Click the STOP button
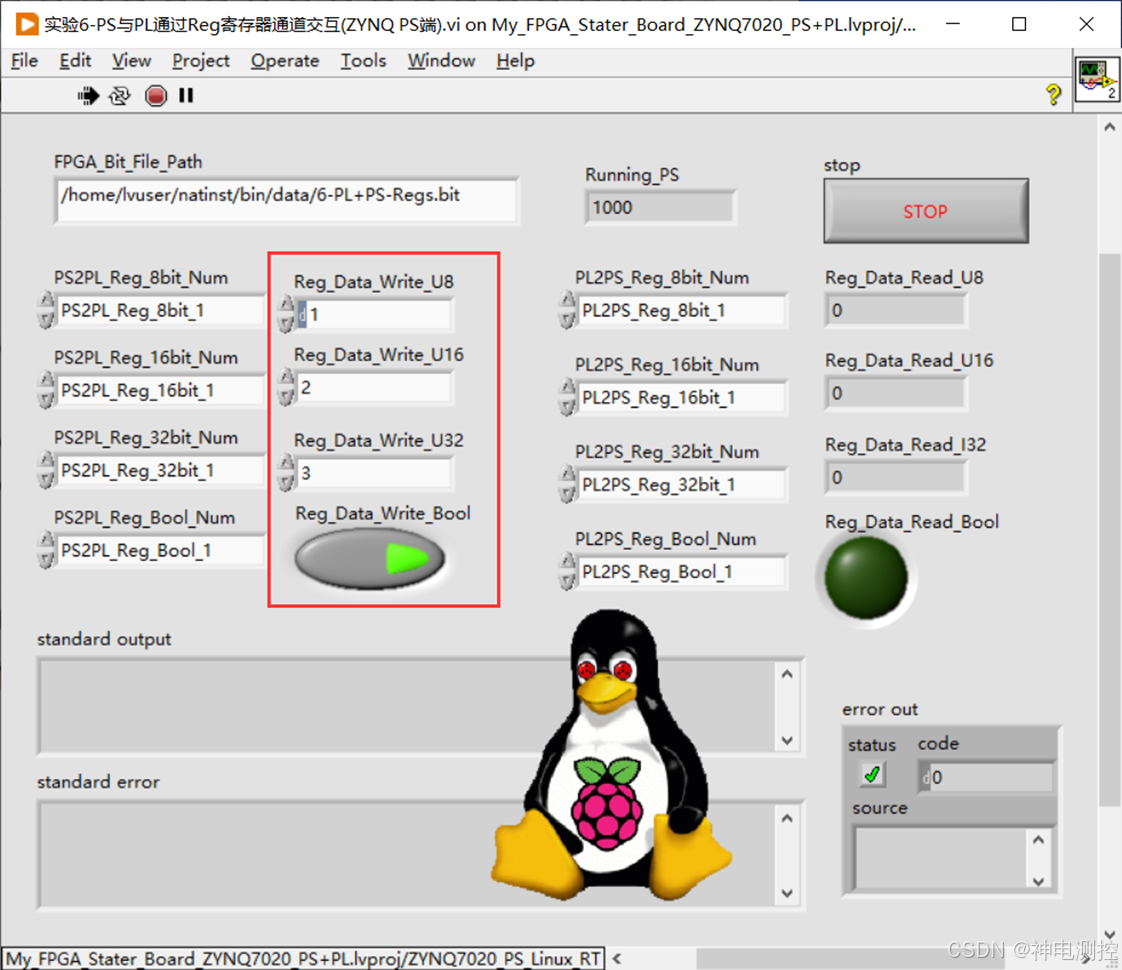This screenshot has height=970, width=1122. tap(925, 211)
